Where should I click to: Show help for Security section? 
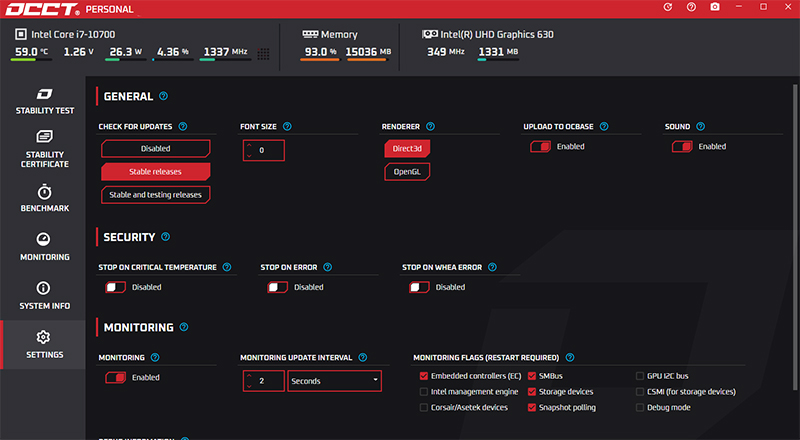(x=165, y=237)
